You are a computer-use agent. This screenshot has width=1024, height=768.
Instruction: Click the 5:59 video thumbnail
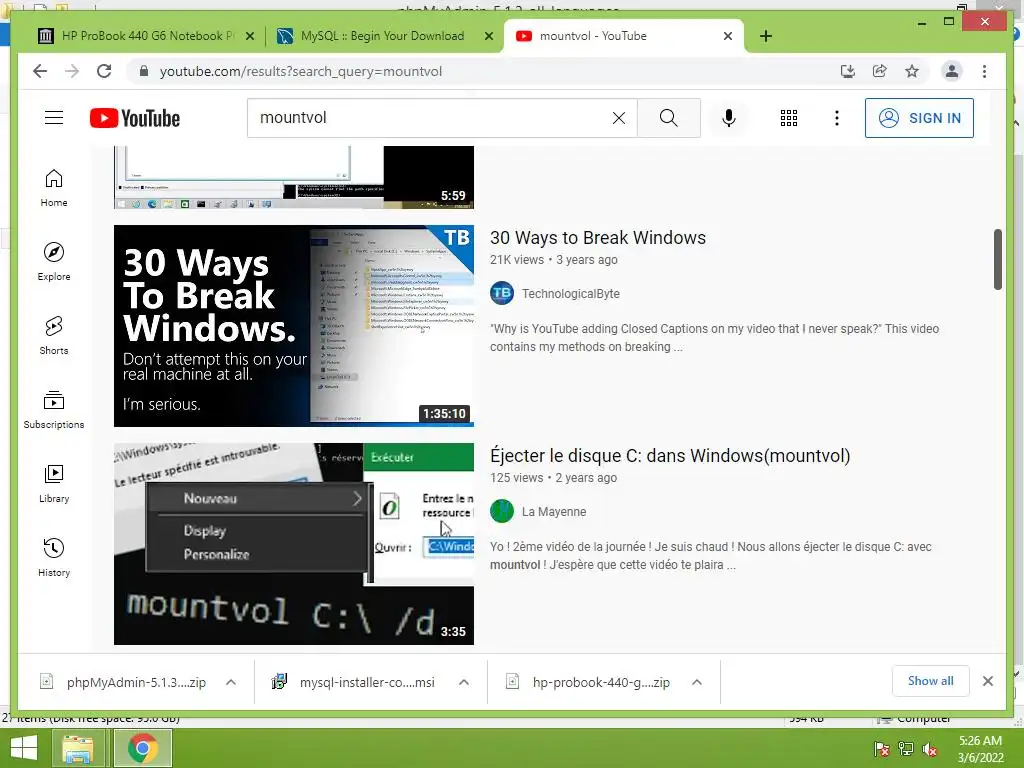[294, 177]
